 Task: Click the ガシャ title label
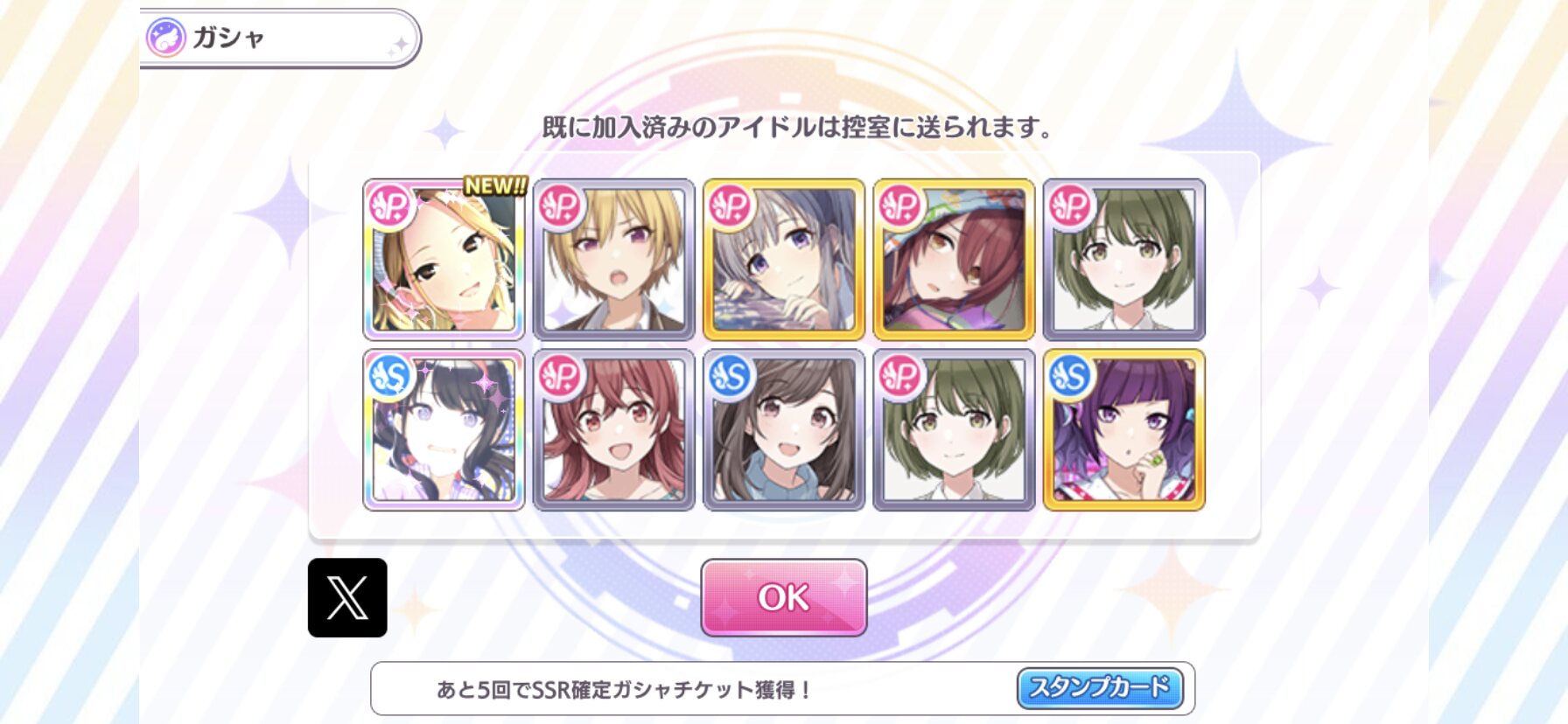coord(228,38)
